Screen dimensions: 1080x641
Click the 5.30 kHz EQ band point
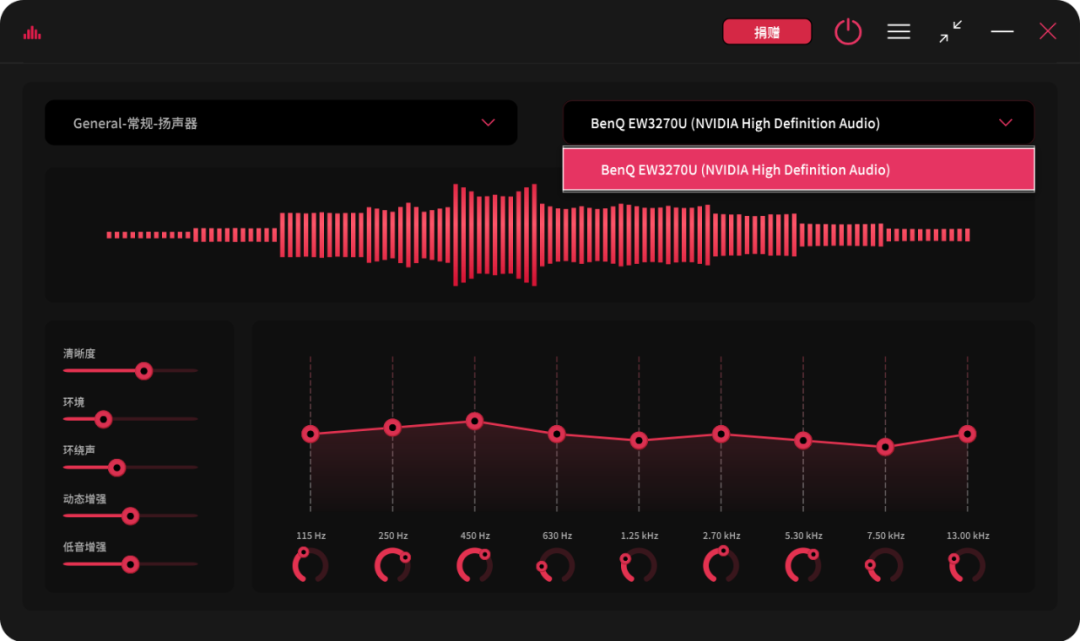click(803, 440)
